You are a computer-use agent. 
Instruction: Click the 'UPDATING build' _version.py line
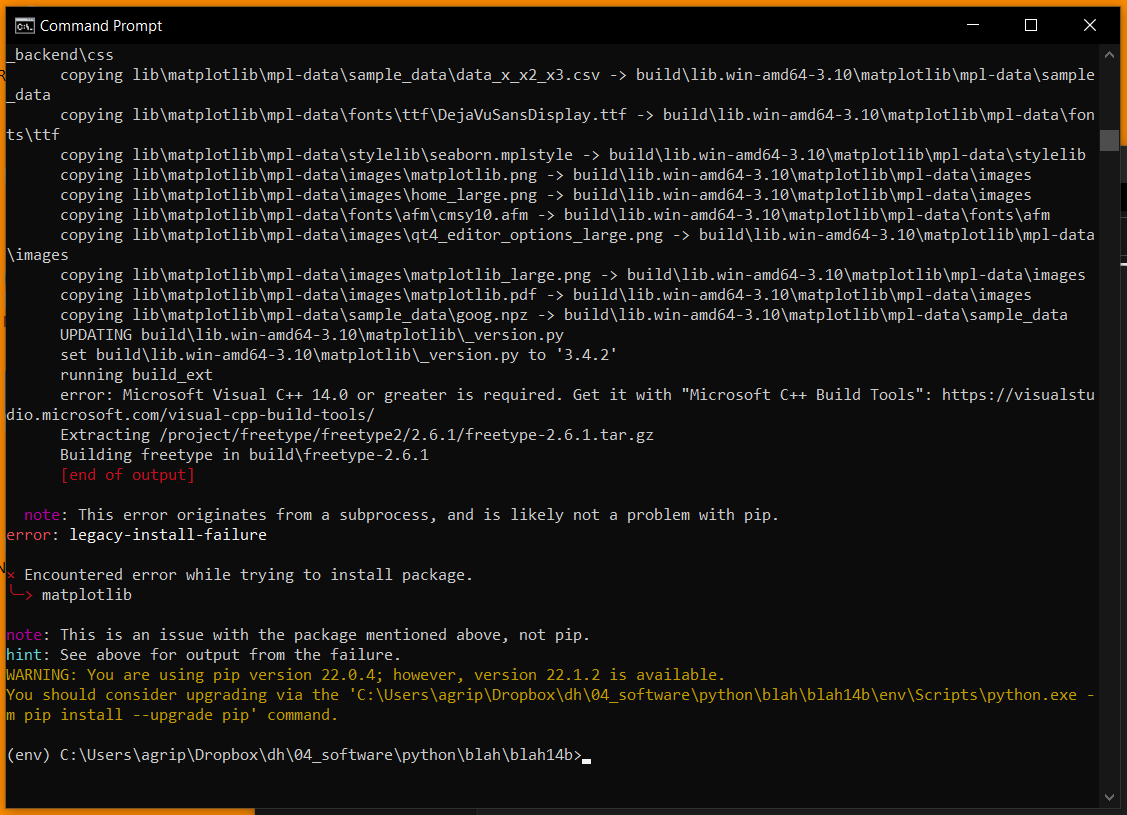[311, 335]
